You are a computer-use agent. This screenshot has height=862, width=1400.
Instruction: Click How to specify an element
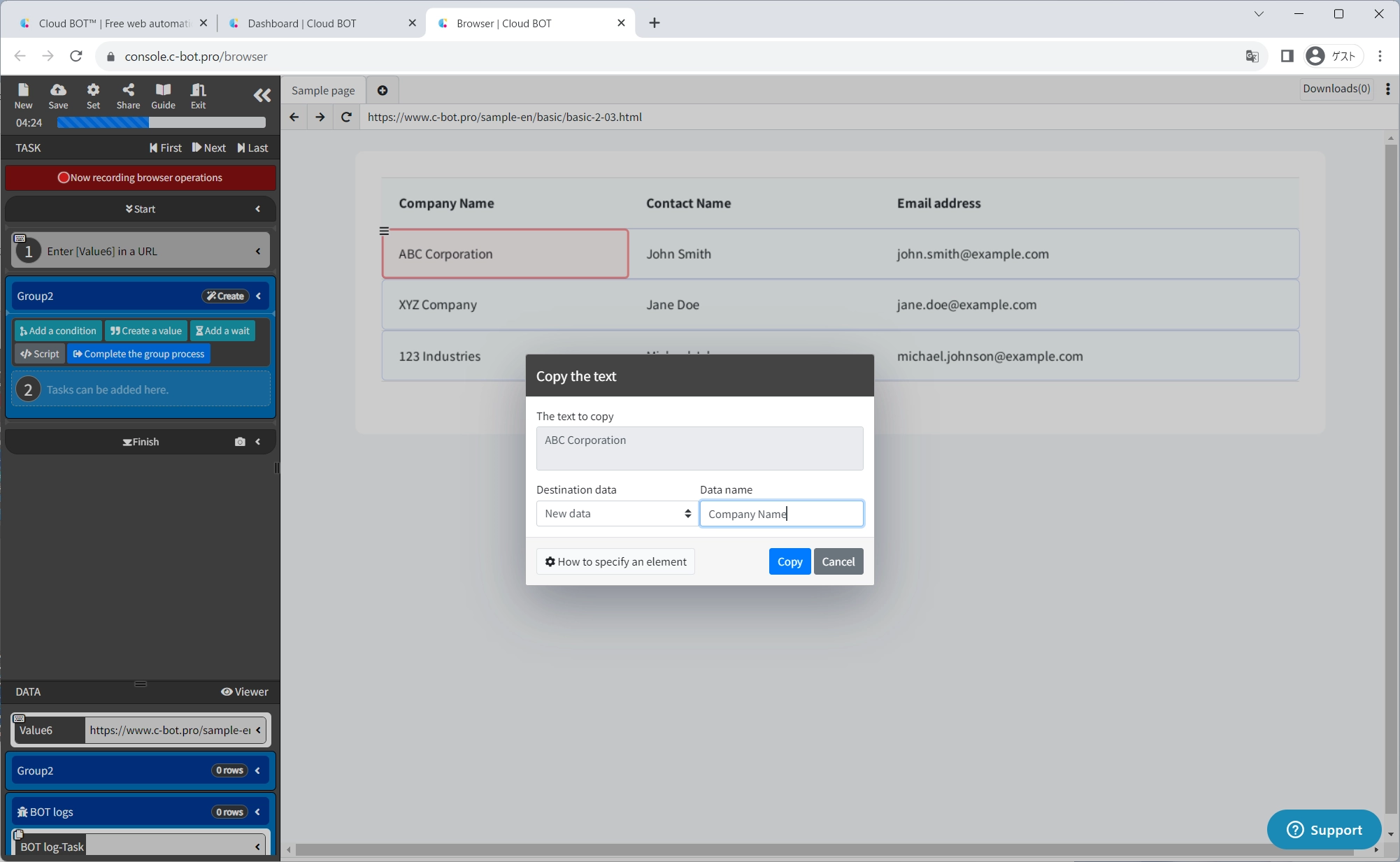(x=615, y=561)
